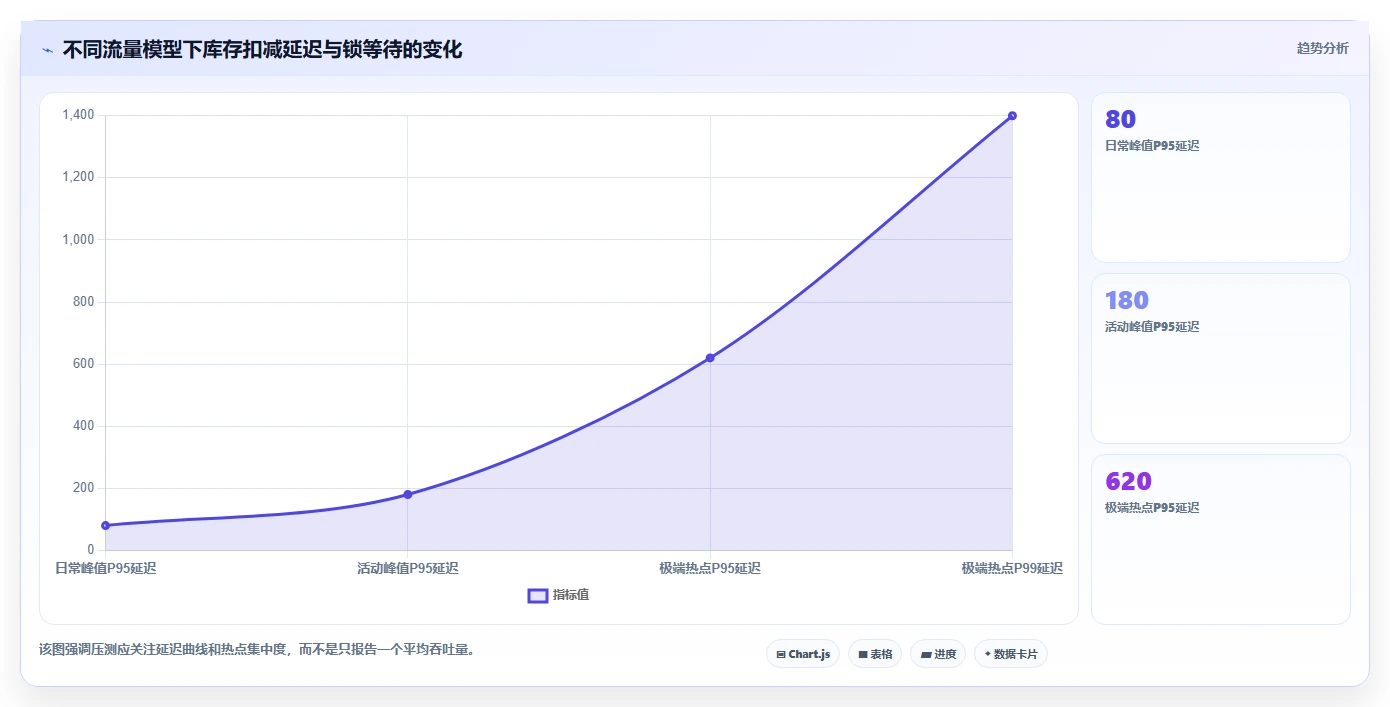Click x-axis label 极端热点P95延迟

pyautogui.click(x=710, y=568)
